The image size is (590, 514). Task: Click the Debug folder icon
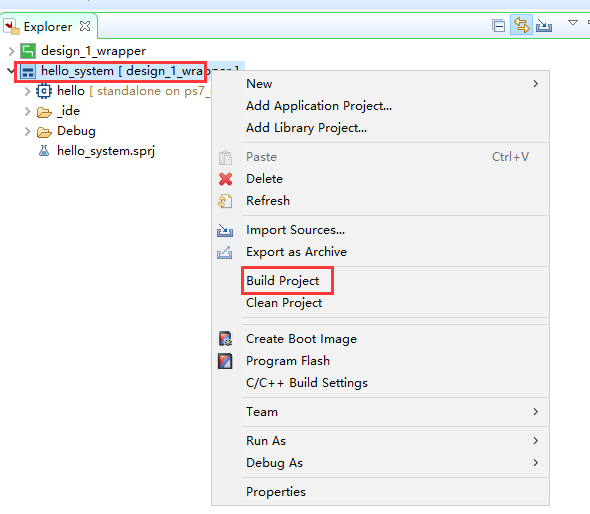44,132
